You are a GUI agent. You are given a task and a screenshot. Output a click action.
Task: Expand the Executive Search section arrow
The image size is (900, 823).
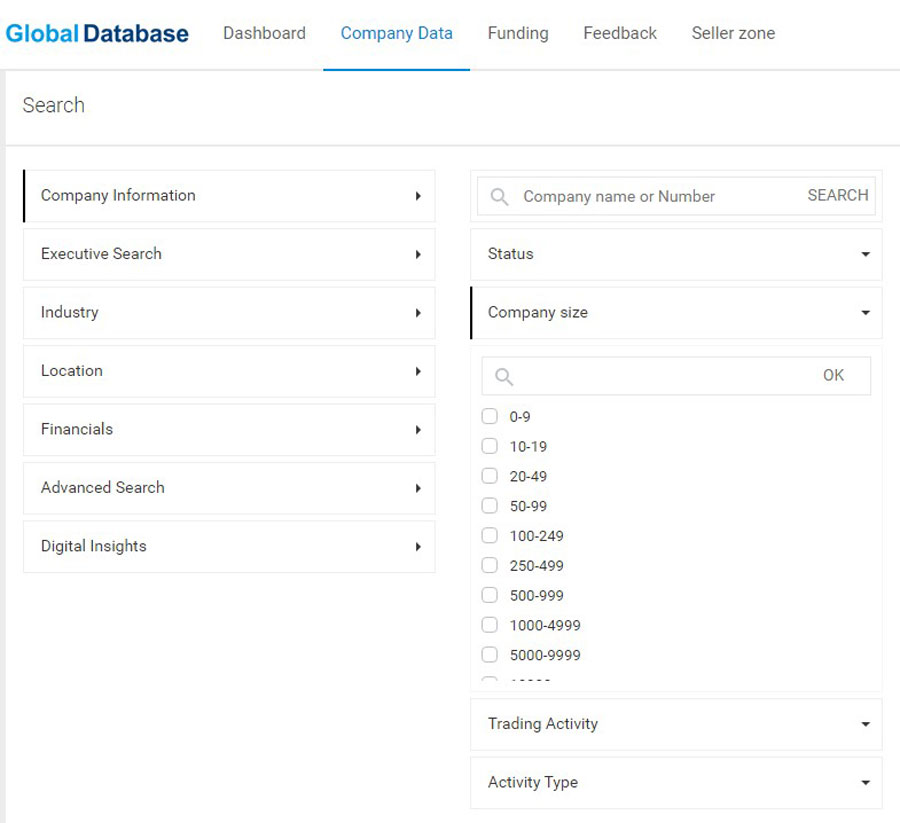(x=418, y=254)
